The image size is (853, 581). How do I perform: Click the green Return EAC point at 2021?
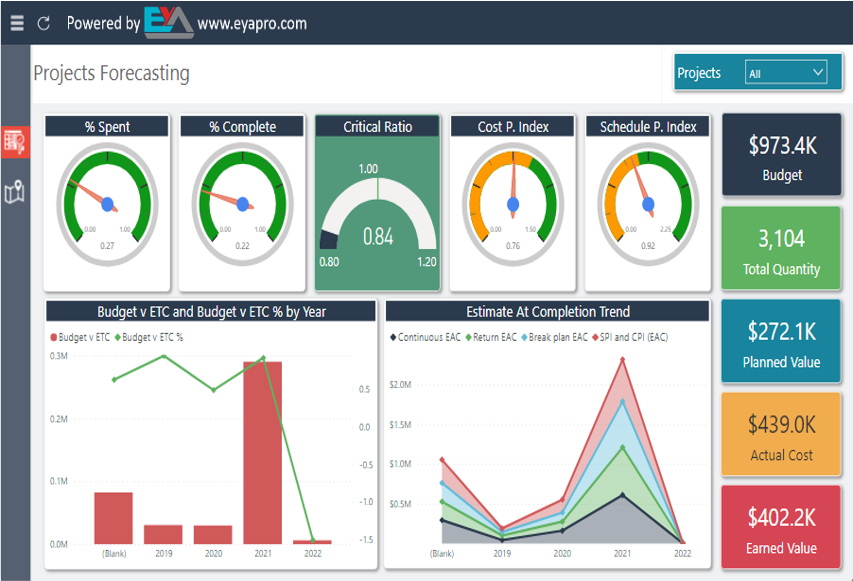pyautogui.click(x=622, y=447)
